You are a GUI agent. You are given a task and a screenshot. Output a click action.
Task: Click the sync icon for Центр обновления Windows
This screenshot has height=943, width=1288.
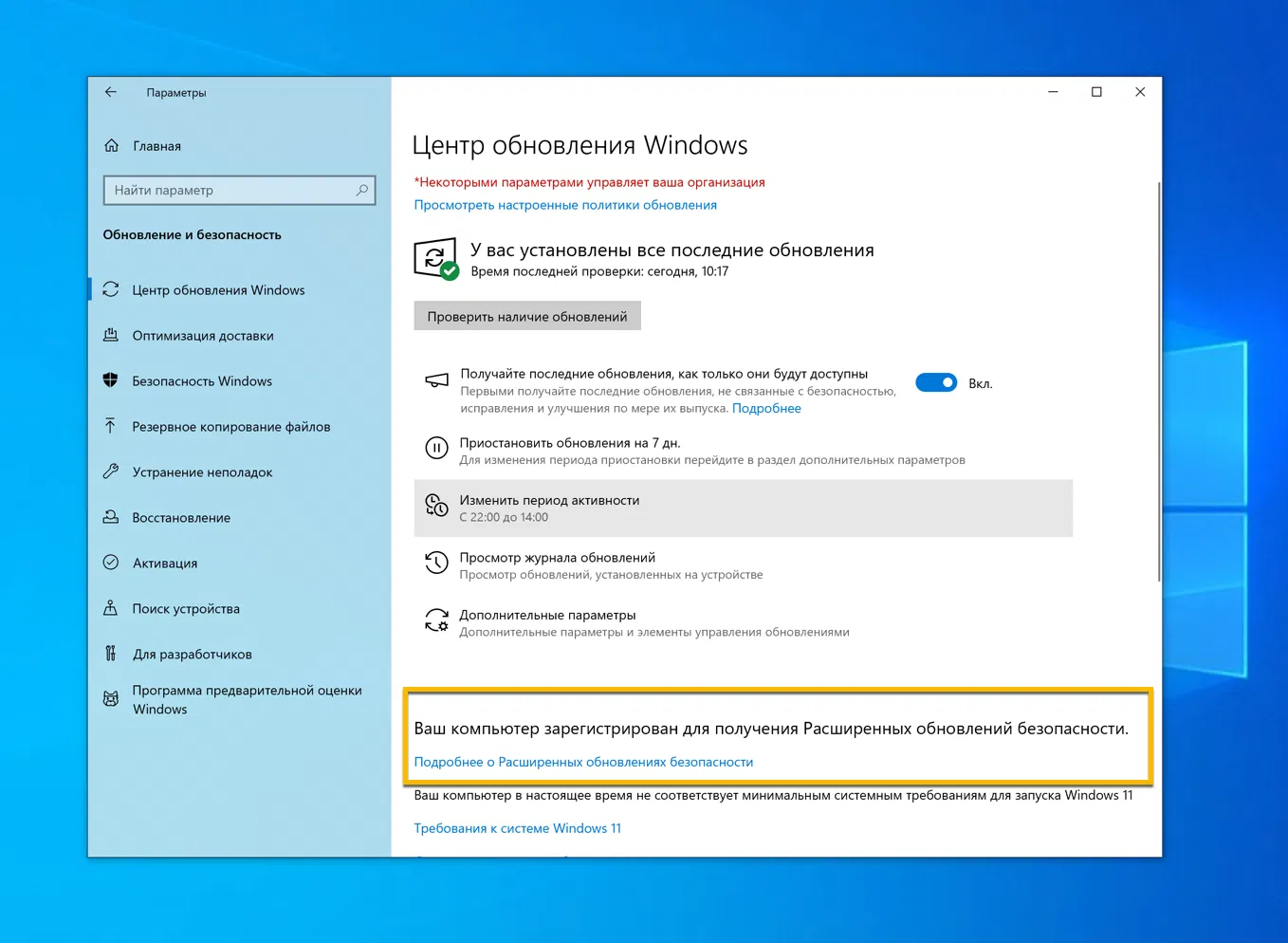(111, 289)
